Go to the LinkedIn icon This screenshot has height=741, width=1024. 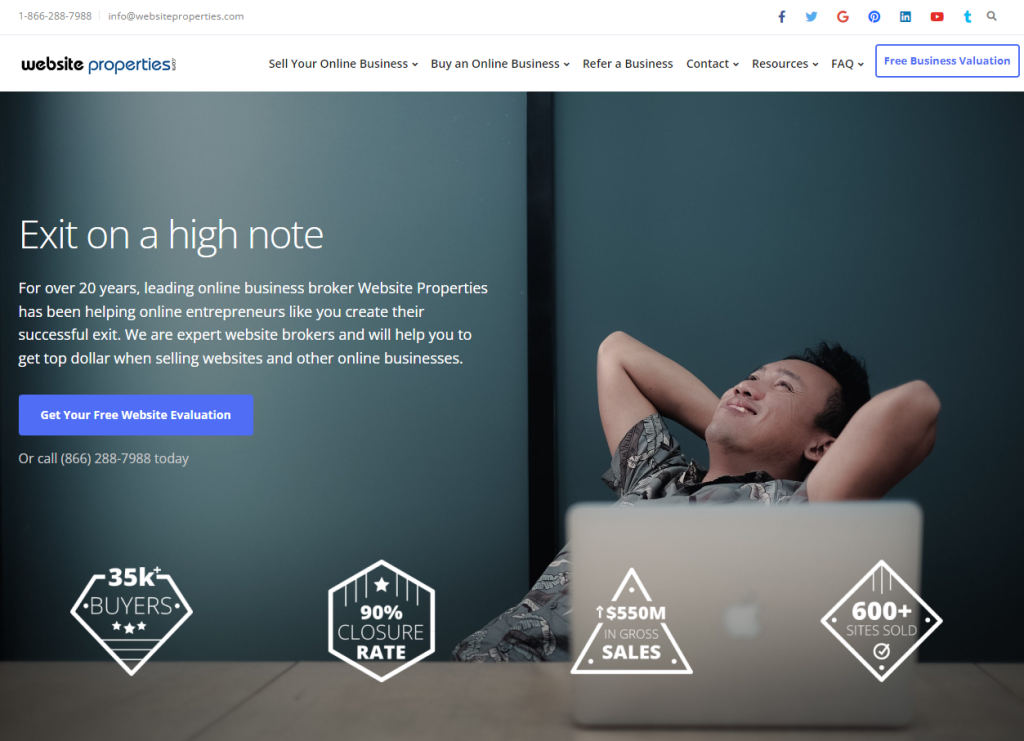905,16
